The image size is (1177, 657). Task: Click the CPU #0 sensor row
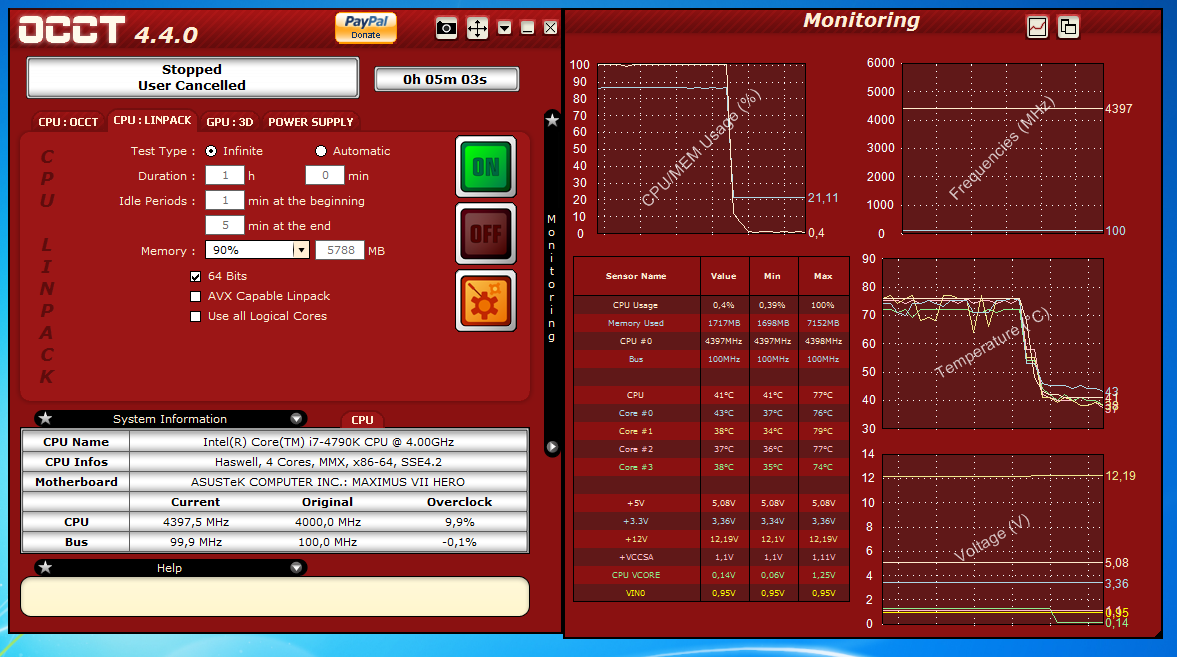click(x=711, y=341)
